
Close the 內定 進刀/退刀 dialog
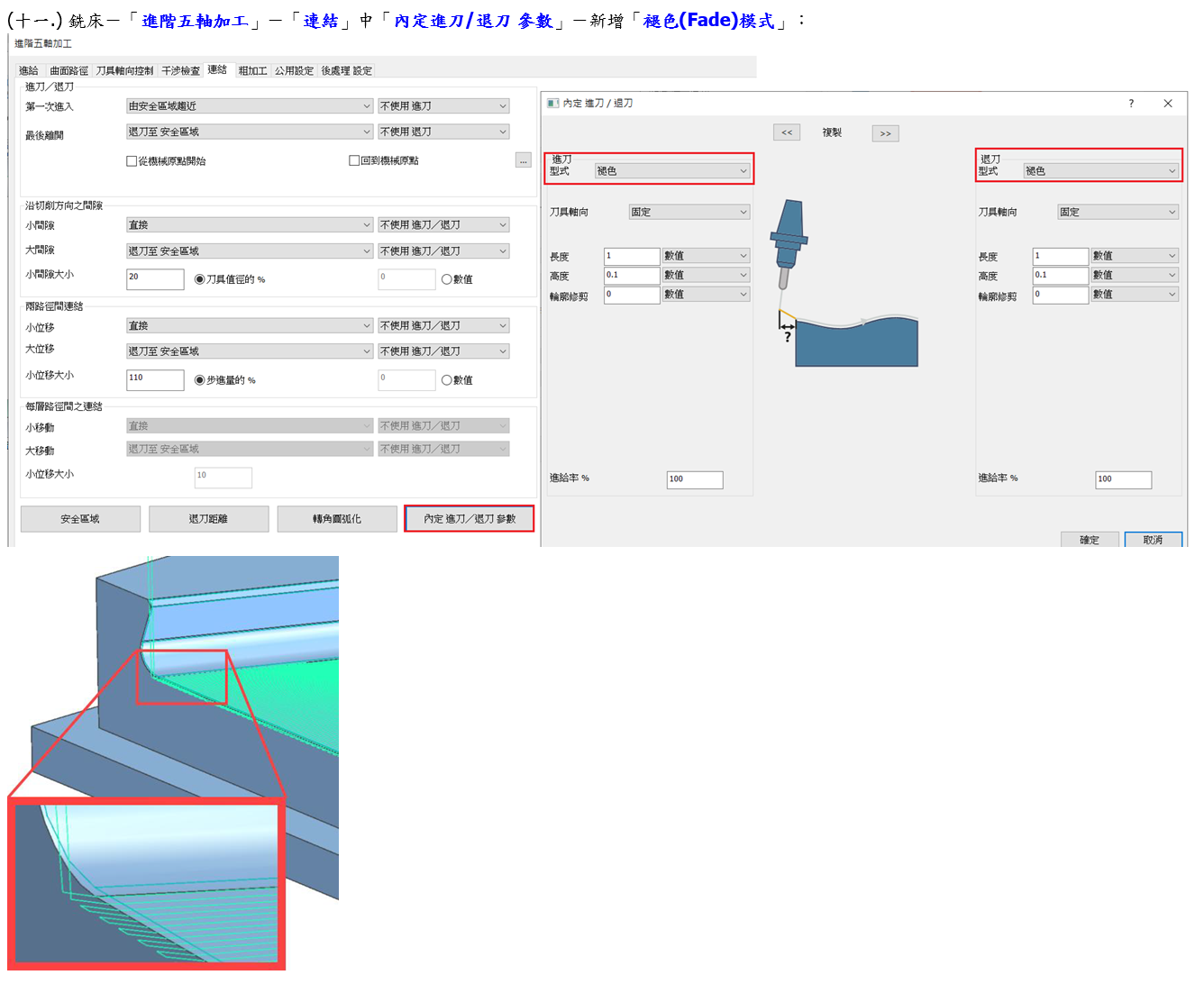click(x=1168, y=104)
